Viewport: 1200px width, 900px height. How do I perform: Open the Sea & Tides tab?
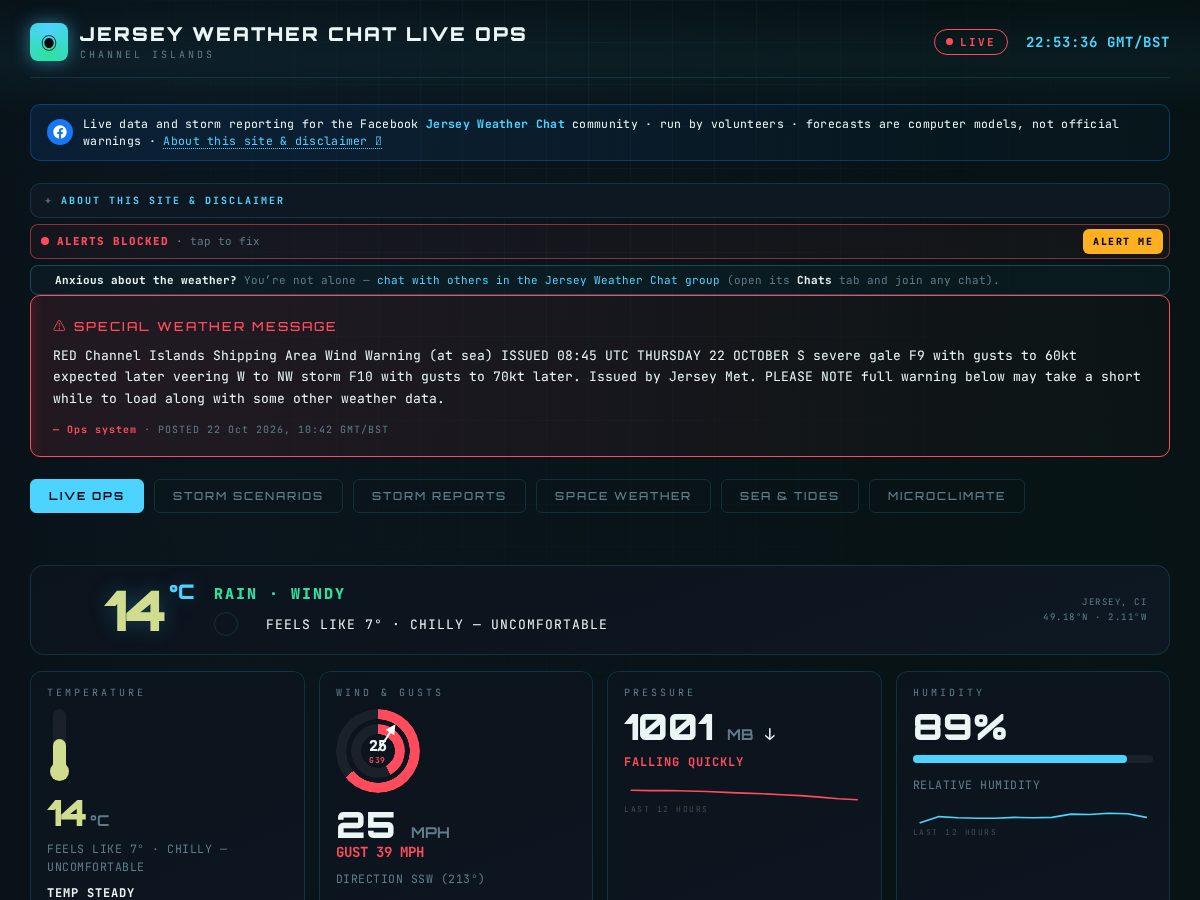(790, 496)
